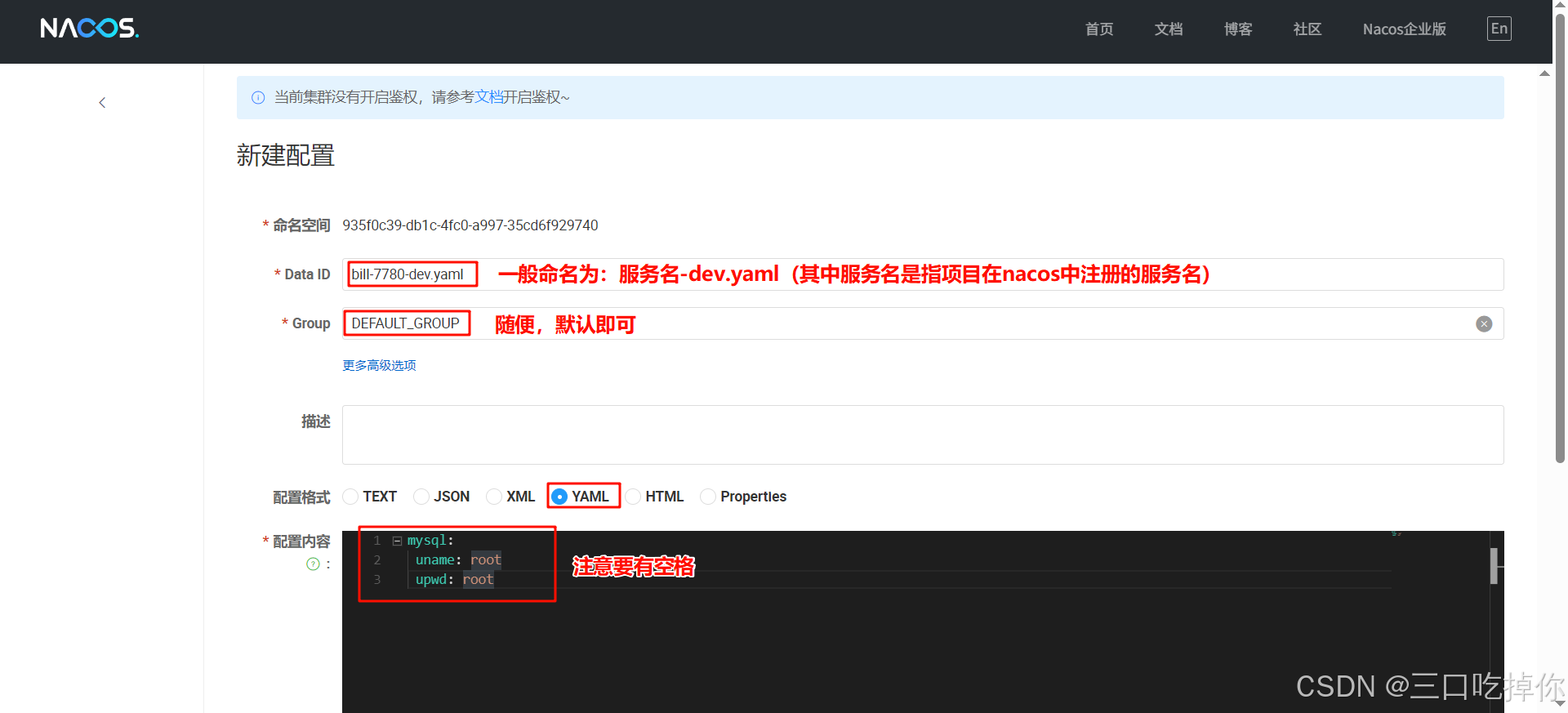Click the namespace ID 935f0c39-db1c-4fc0-a997-35cd6f929740
Viewport: 1568px width, 713px height.
[470, 225]
